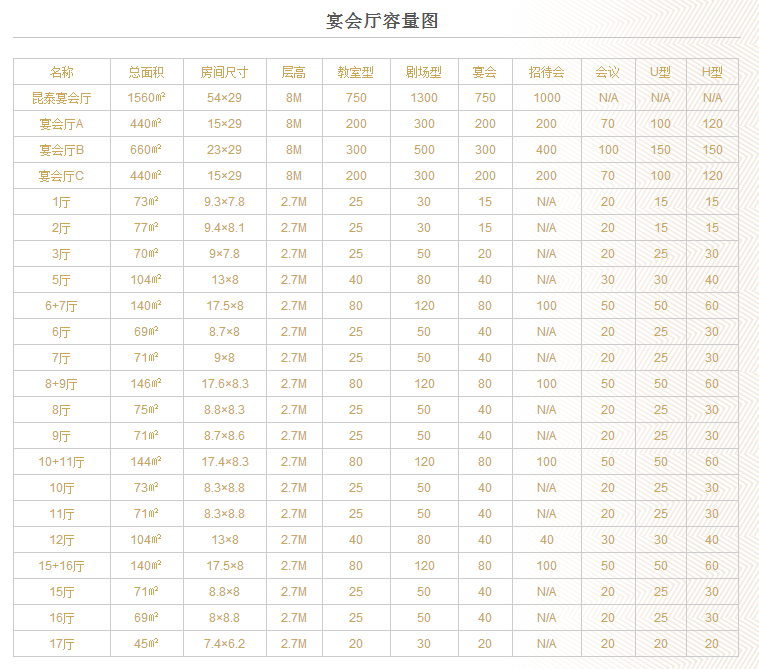Click the 宴会厅B row name

[x=61, y=150]
